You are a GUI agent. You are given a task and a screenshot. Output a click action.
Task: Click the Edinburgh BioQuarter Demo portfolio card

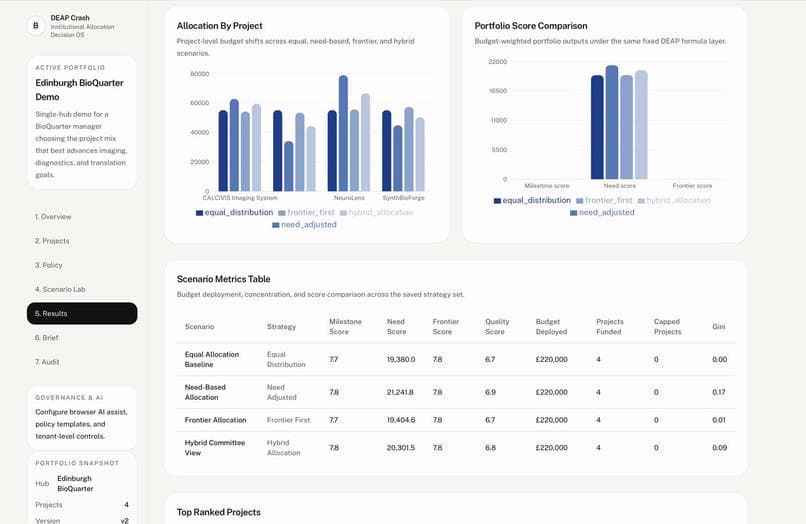pos(82,122)
